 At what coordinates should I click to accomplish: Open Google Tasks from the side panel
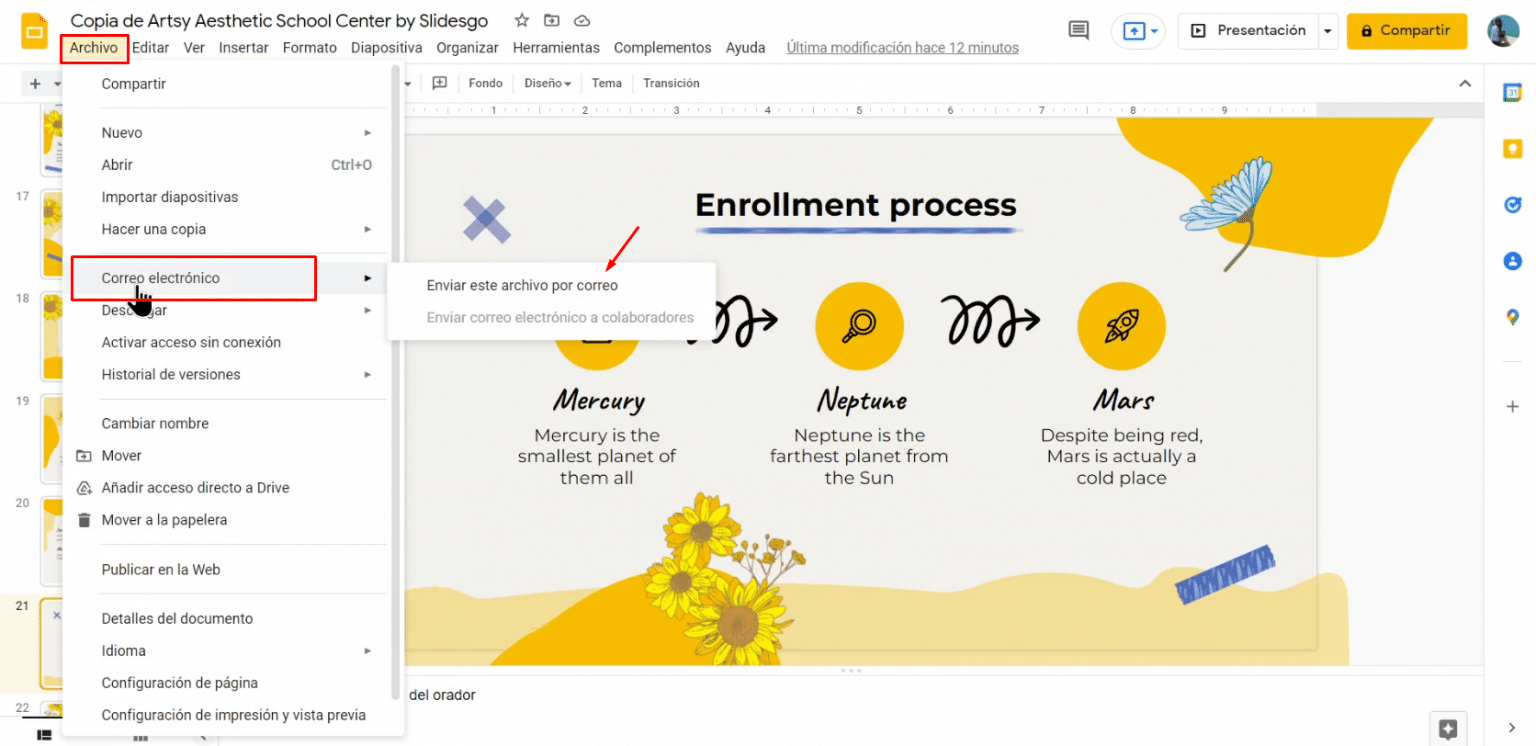tap(1512, 205)
